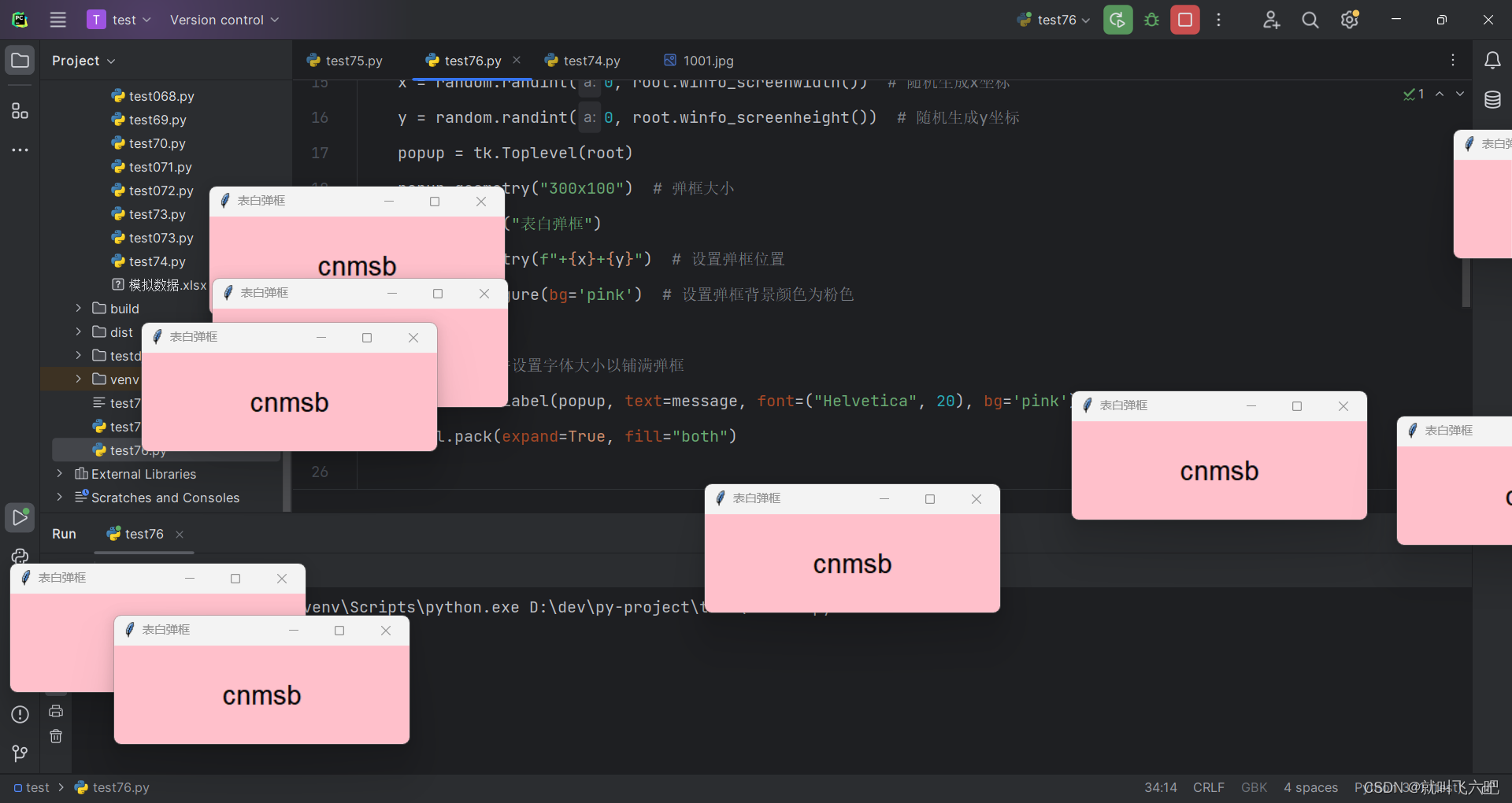Open editor tabs options menu
This screenshot has width=1512, height=803.
click(x=1453, y=60)
